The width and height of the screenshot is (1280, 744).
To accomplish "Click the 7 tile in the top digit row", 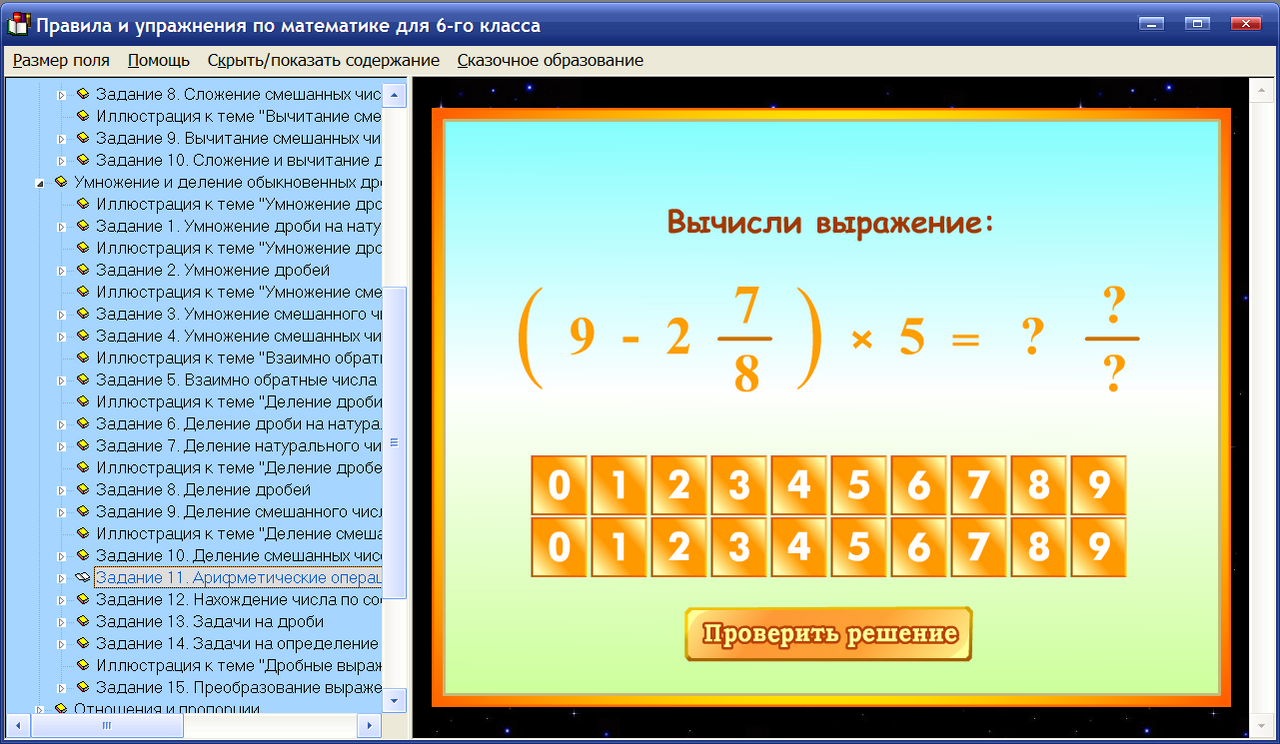I will coord(979,487).
